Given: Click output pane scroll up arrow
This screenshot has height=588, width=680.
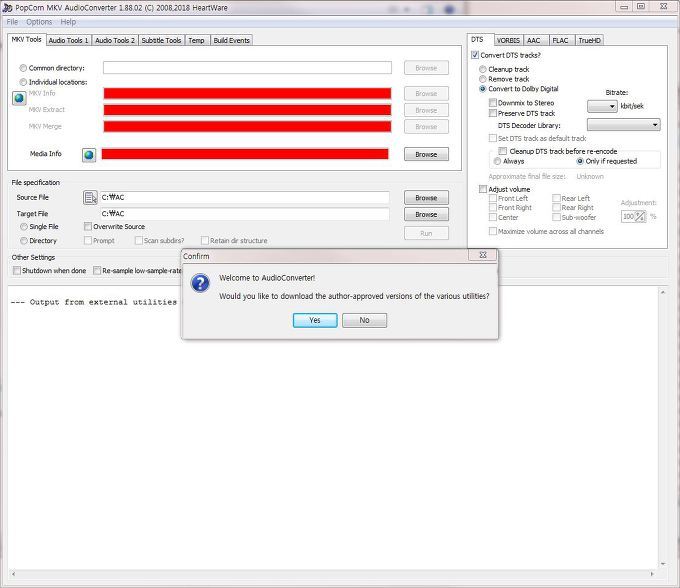Looking at the screenshot, I should pyautogui.click(x=663, y=292).
